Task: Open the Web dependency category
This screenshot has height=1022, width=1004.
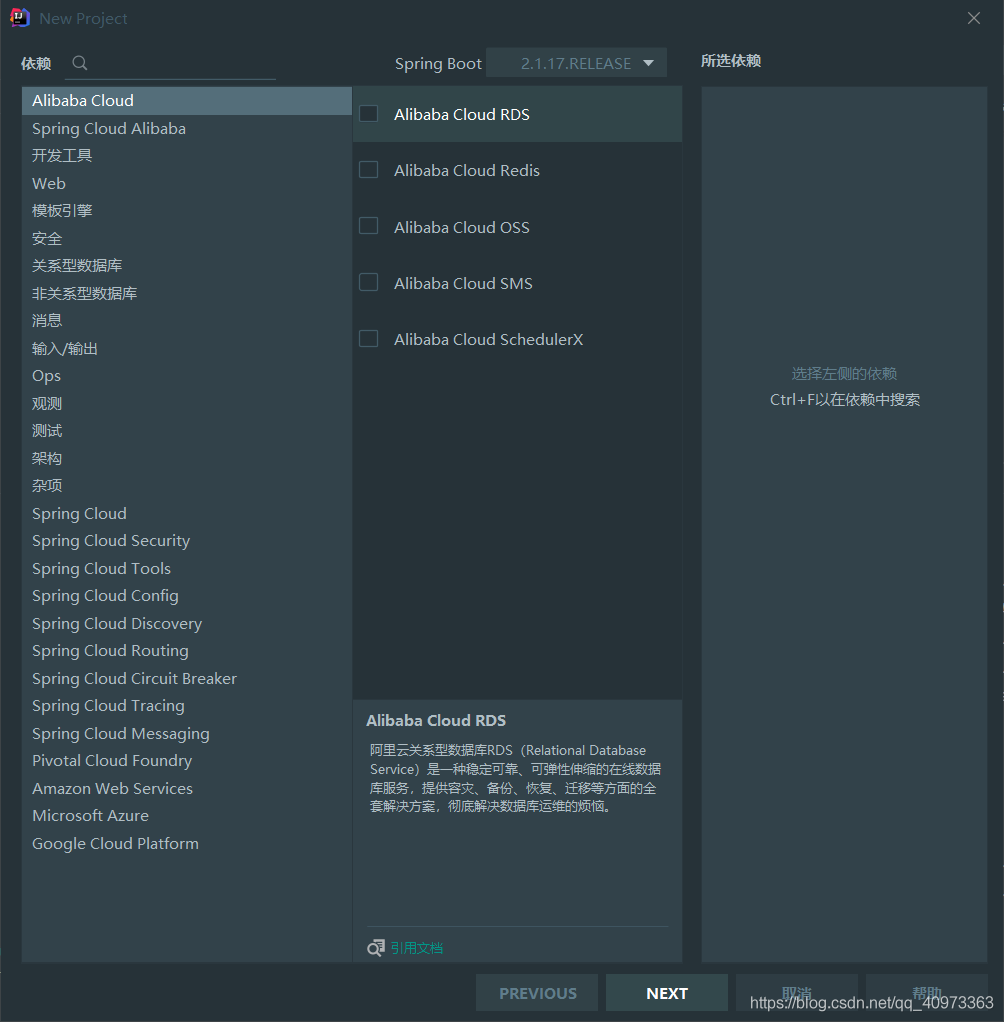Action: coord(48,183)
